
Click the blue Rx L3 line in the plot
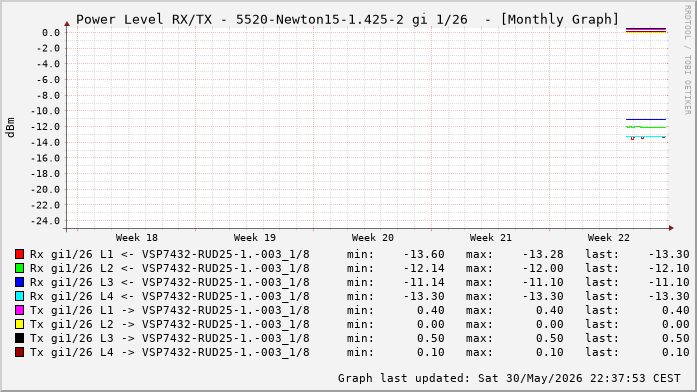[x=646, y=119]
